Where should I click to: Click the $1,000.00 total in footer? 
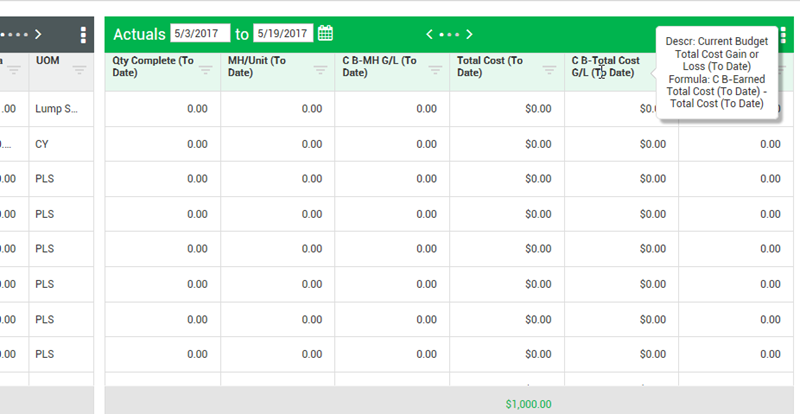click(x=528, y=403)
